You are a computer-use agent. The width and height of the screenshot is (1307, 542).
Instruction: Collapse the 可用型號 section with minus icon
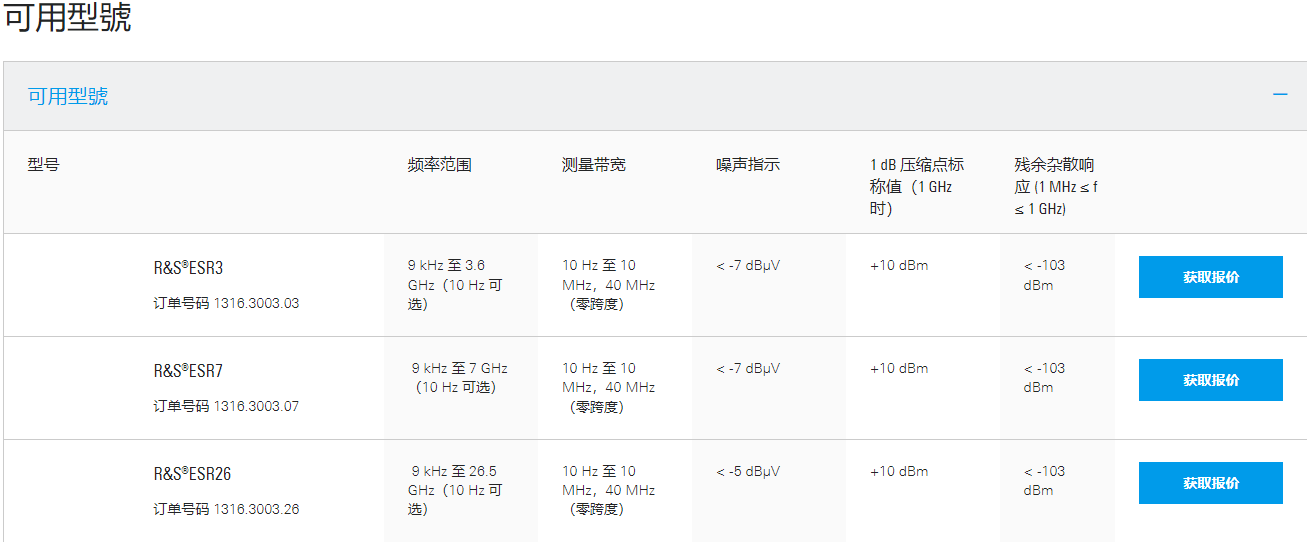pos(1279,95)
